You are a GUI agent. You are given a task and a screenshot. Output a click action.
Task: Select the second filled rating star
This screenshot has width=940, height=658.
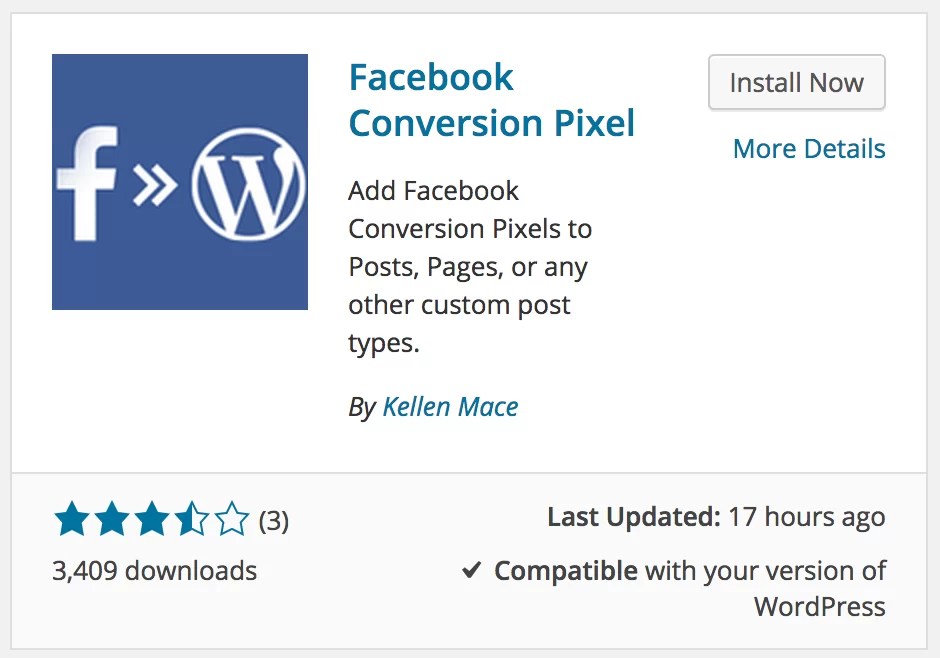pyautogui.click(x=112, y=520)
